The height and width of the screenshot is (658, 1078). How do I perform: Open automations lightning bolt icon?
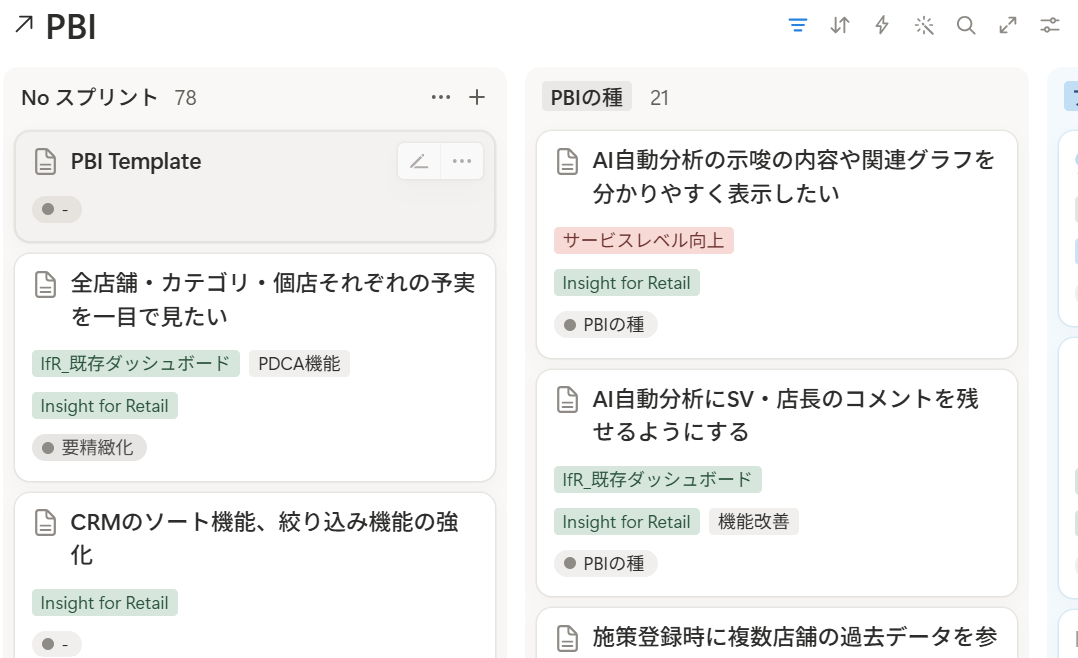pyautogui.click(x=882, y=26)
